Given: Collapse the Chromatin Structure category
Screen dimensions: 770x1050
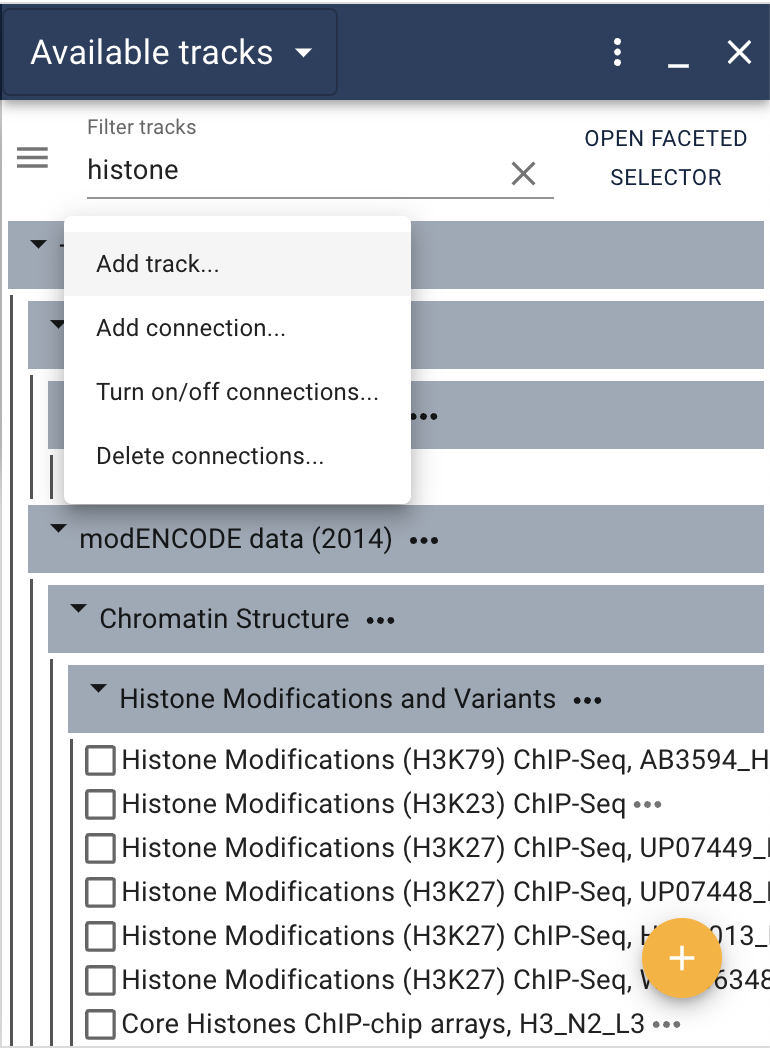Looking at the screenshot, I should coord(79,609).
